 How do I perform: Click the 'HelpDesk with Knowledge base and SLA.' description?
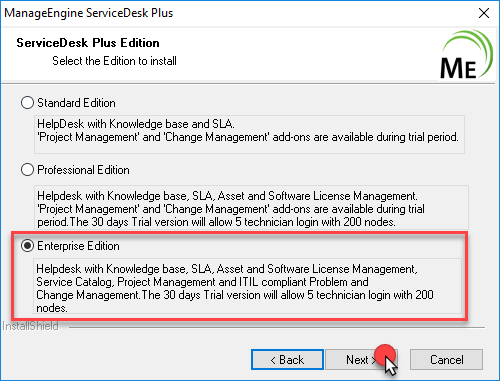[x=136, y=124]
